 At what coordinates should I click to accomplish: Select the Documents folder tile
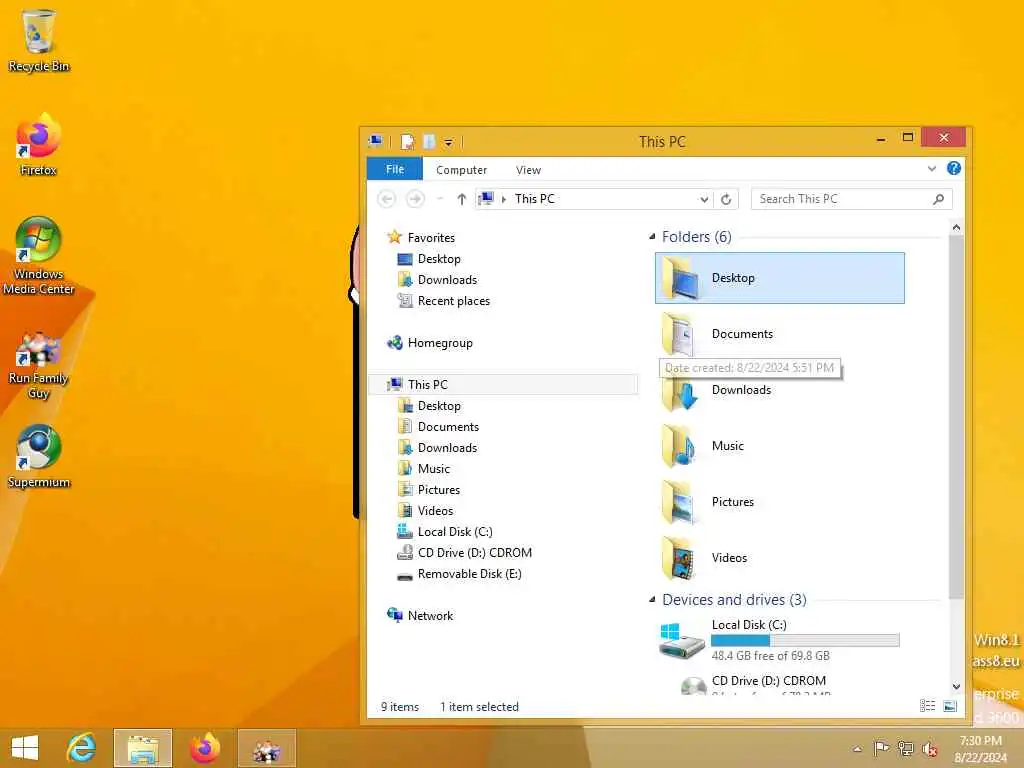coord(780,334)
